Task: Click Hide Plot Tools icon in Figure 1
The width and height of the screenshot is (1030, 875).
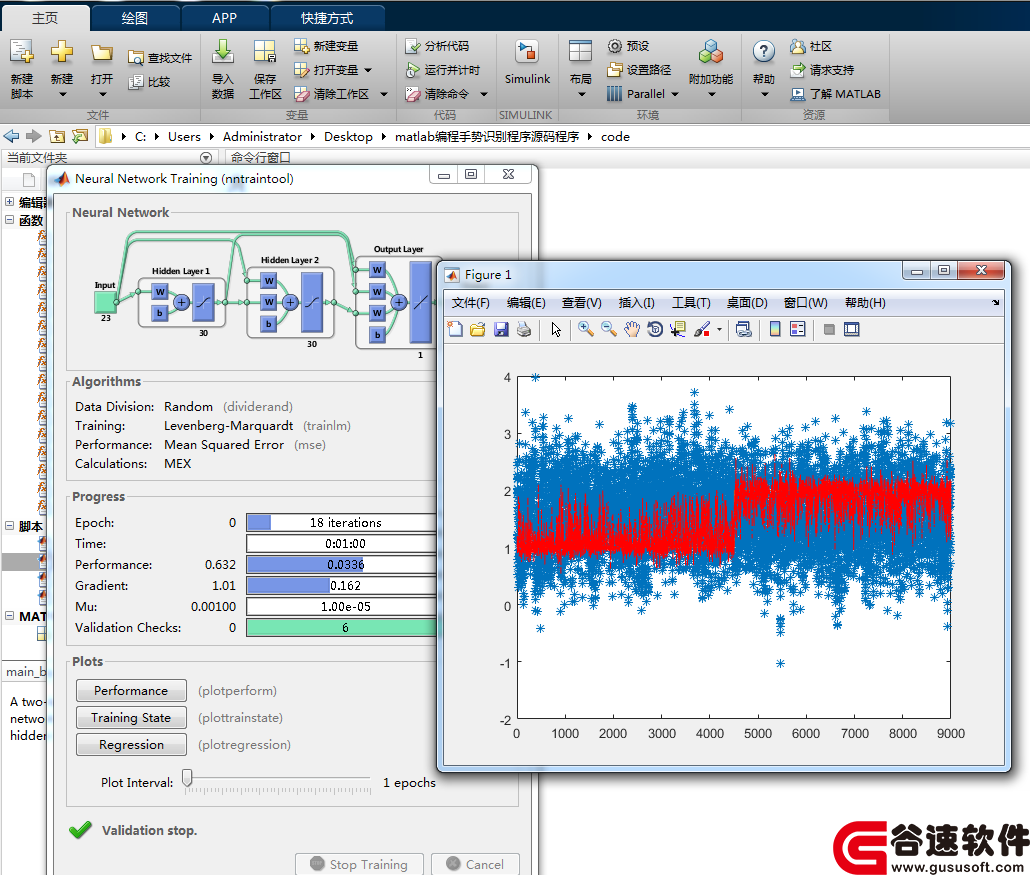Action: [x=829, y=329]
